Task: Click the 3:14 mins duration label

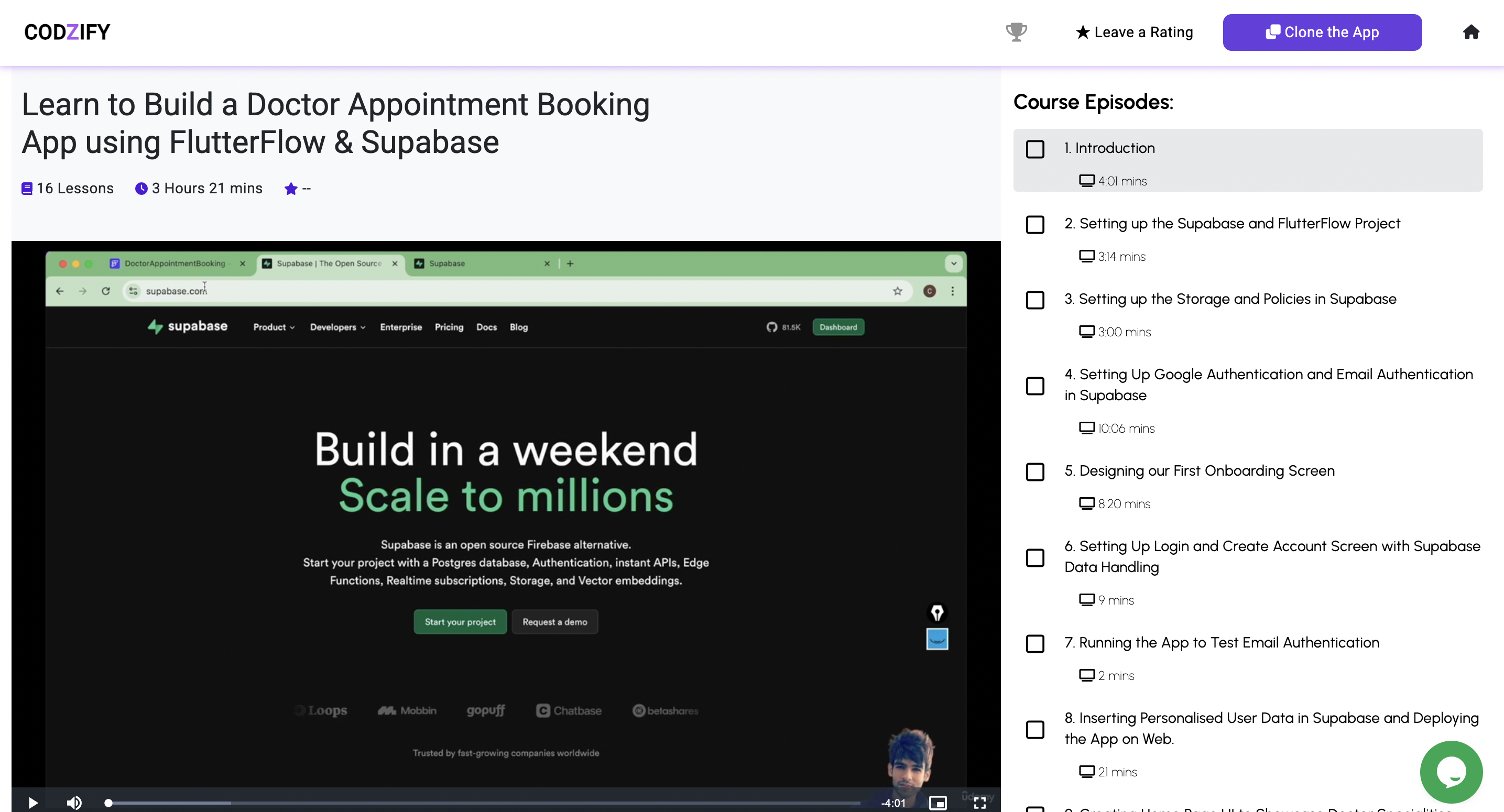Action: click(x=1121, y=256)
